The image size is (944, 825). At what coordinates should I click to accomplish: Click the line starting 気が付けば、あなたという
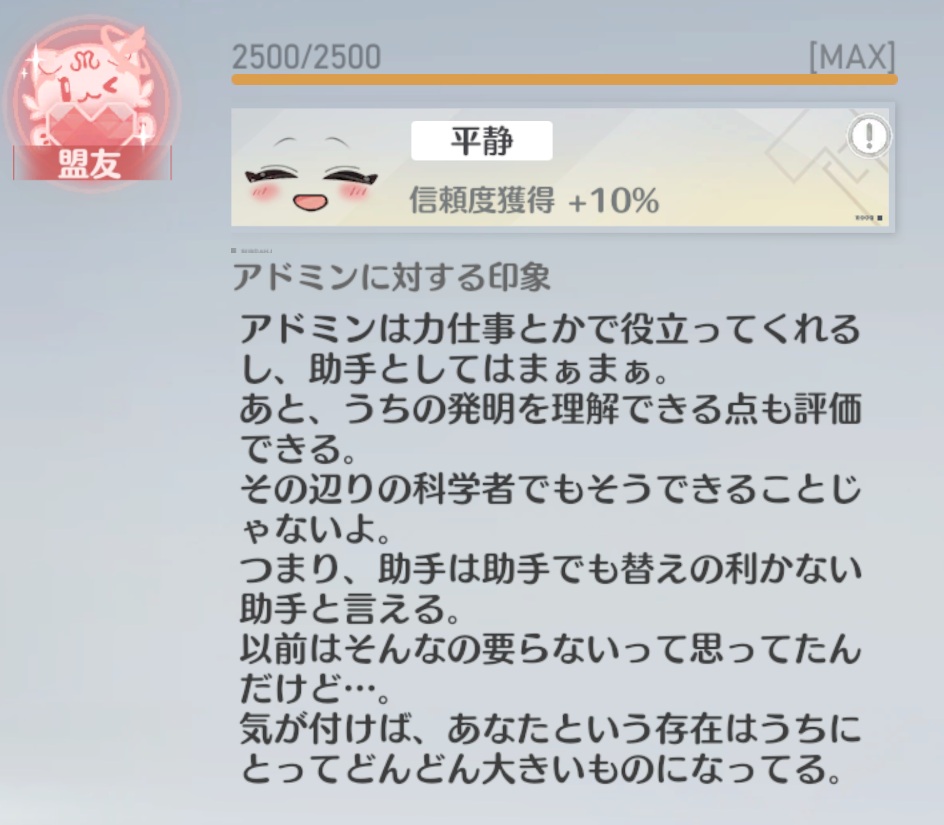pos(550,728)
